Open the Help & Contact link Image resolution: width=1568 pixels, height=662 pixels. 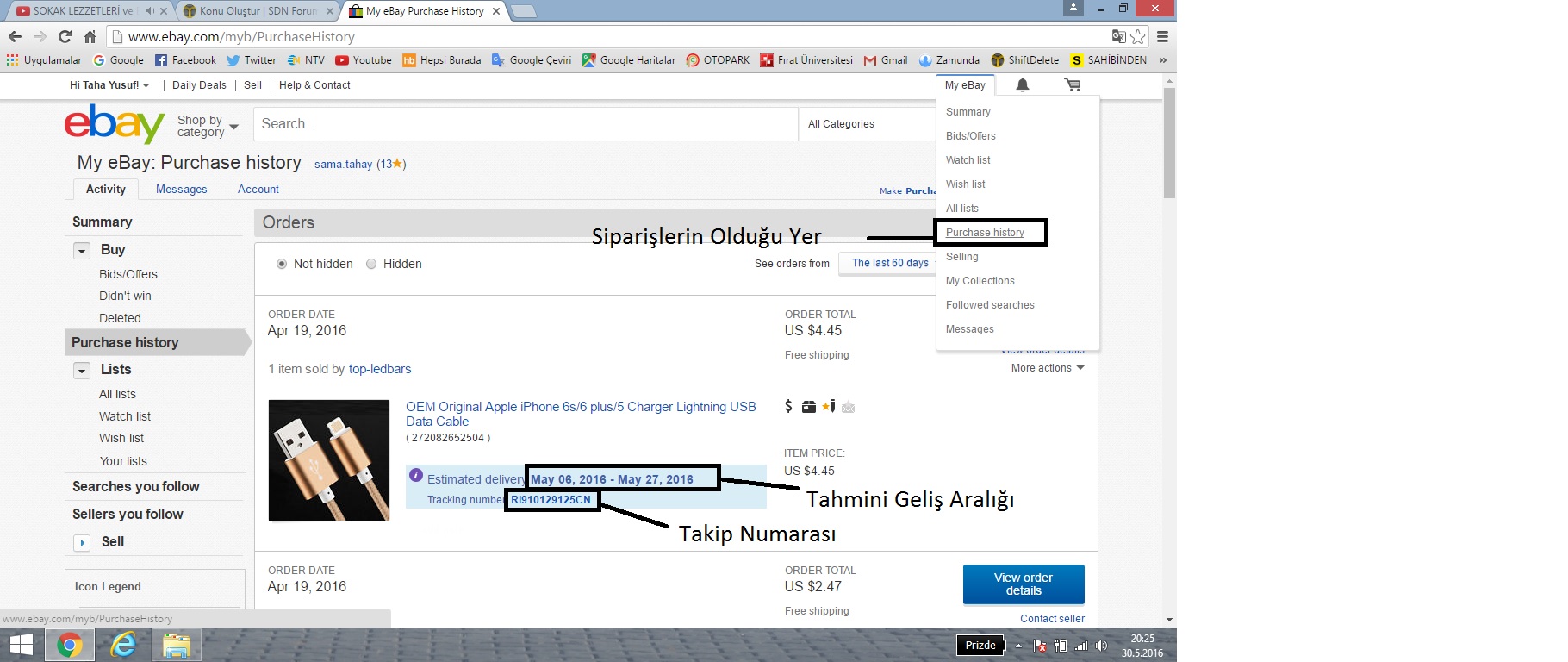(314, 85)
